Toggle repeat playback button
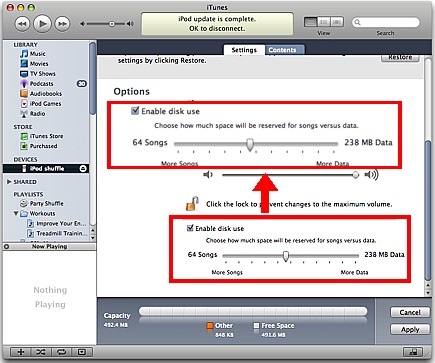Image resolution: width=435 pixels, height=363 pixels. pyautogui.click(x=61, y=352)
